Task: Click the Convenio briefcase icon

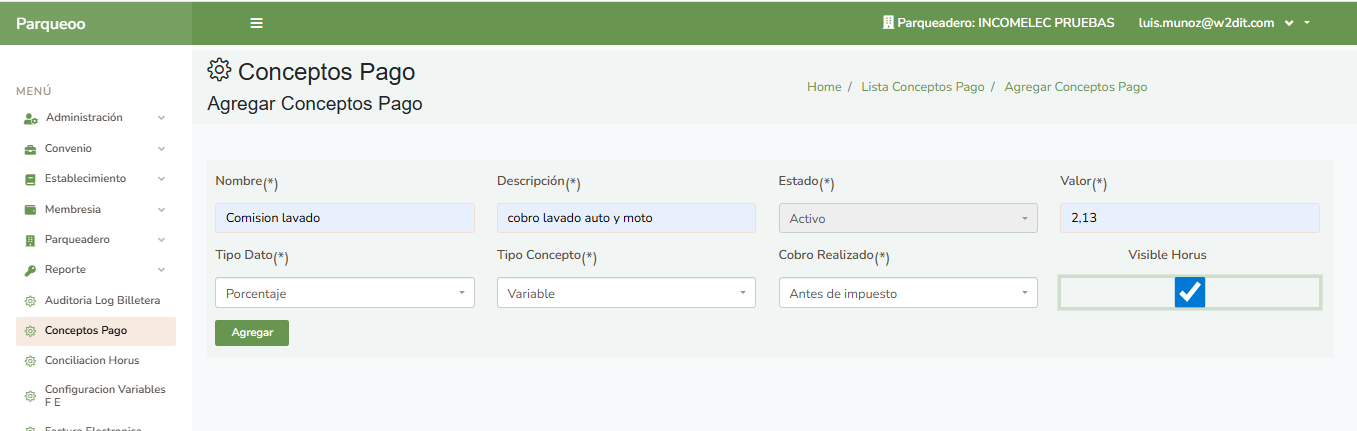Action: [30, 149]
